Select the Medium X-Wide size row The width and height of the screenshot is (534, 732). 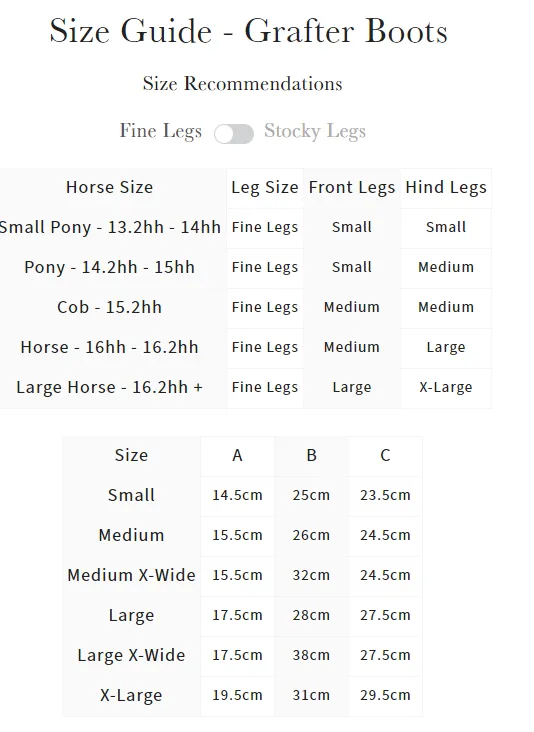point(242,575)
